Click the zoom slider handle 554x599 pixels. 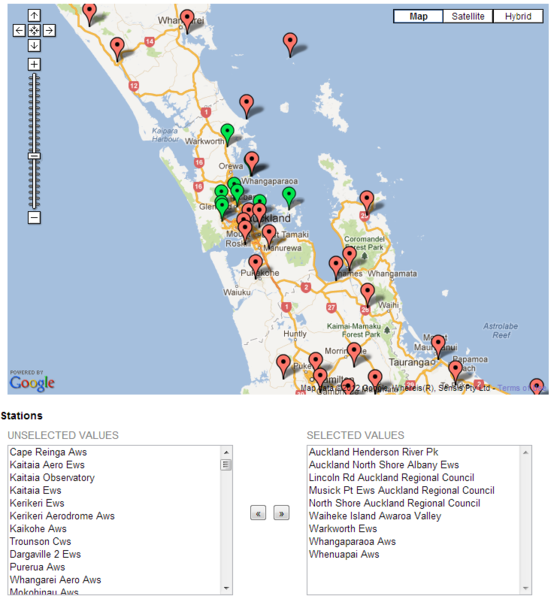coord(34,156)
